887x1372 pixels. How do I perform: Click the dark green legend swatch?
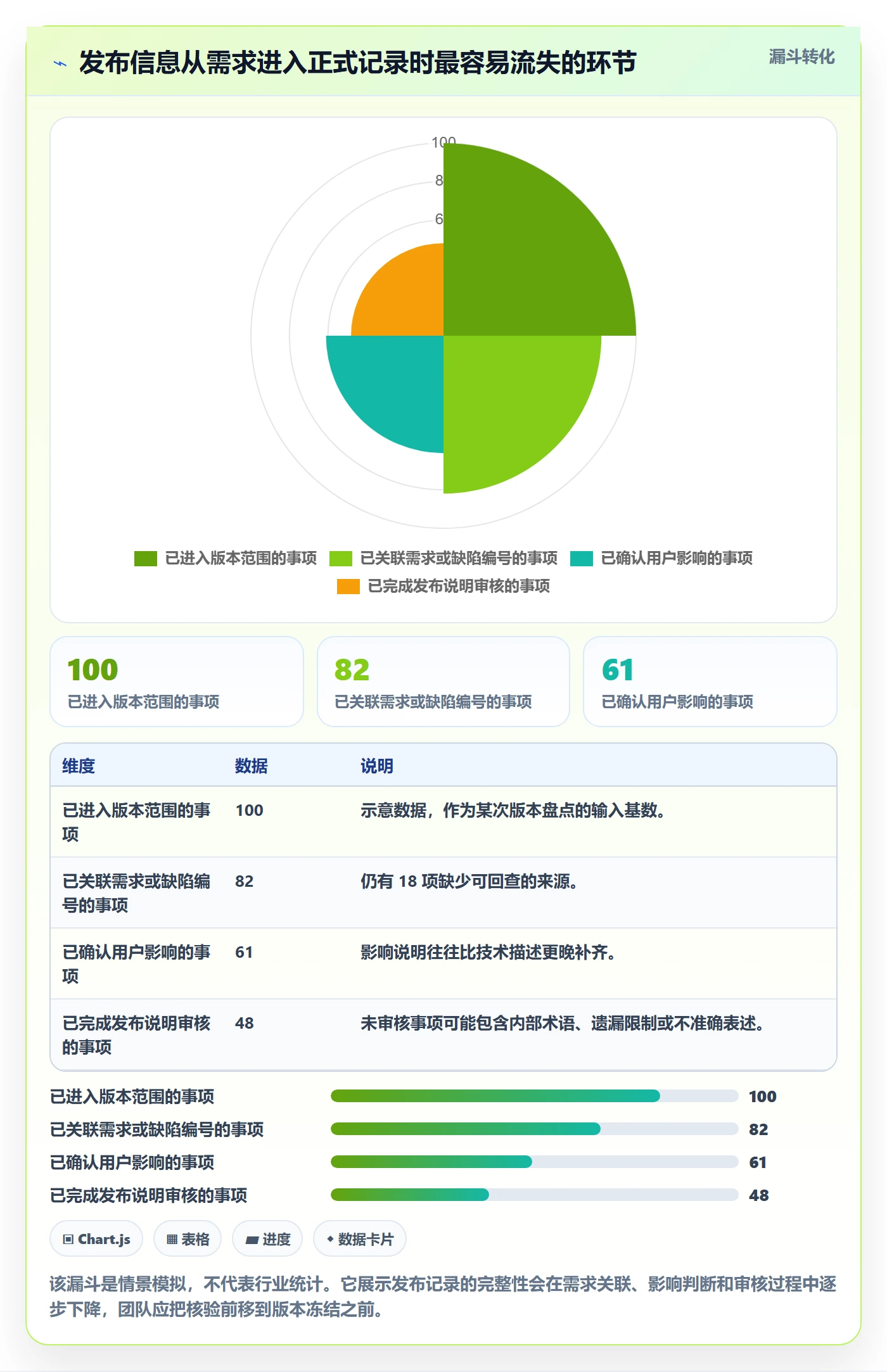point(146,559)
